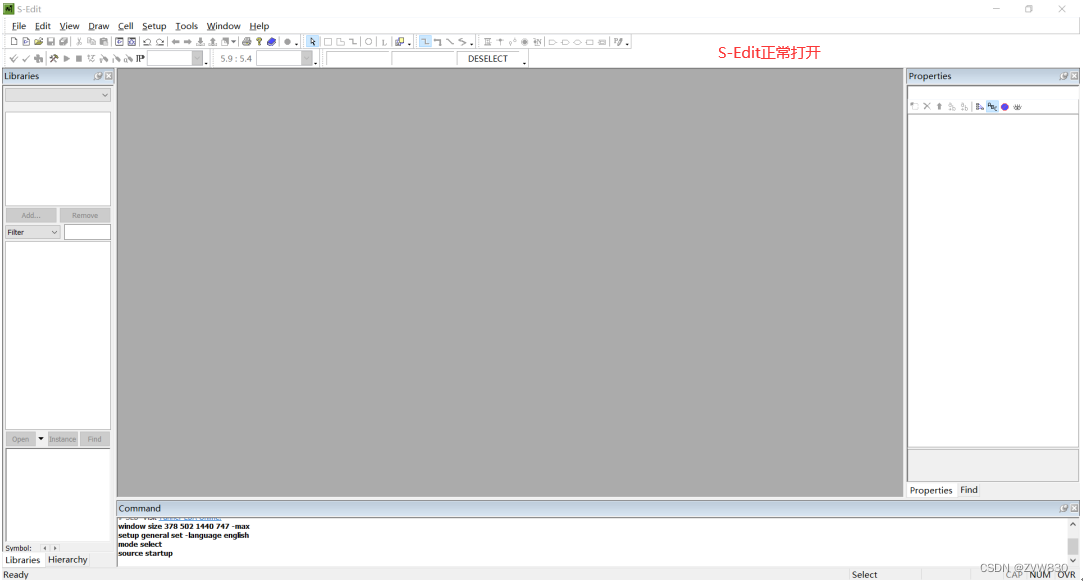Click the yellow question mark Help icon
1083x582 pixels.
tap(259, 41)
